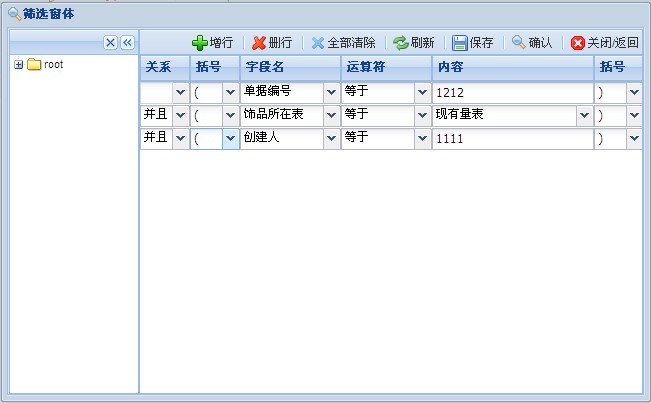Click the 保存 floppy disk icon
This screenshot has width=651, height=403.
click(460, 43)
